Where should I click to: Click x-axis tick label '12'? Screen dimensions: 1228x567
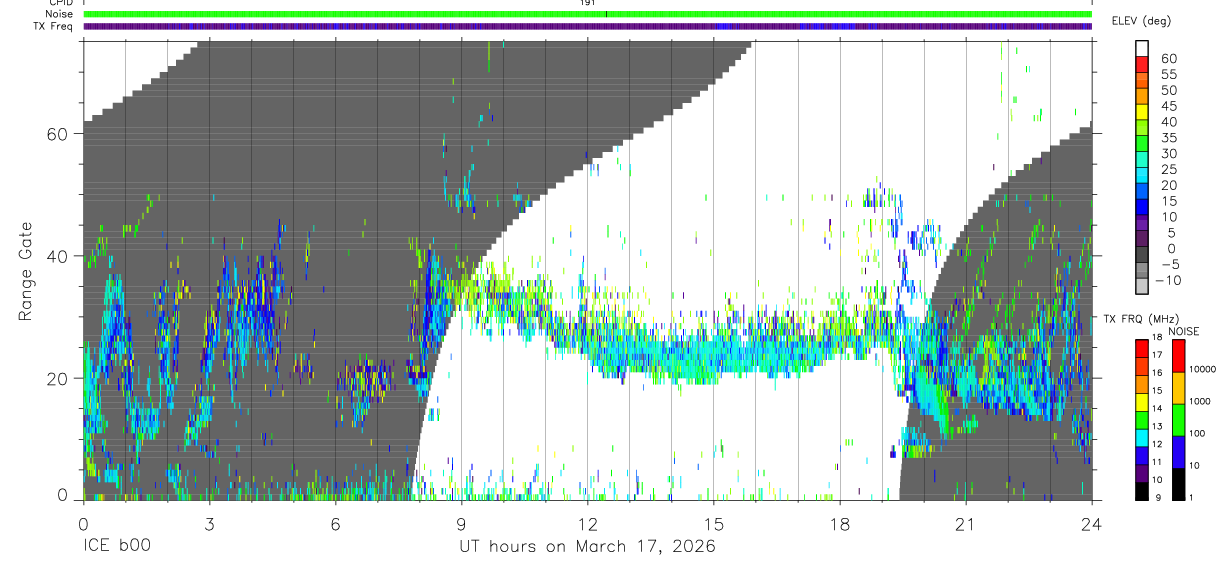pyautogui.click(x=588, y=524)
